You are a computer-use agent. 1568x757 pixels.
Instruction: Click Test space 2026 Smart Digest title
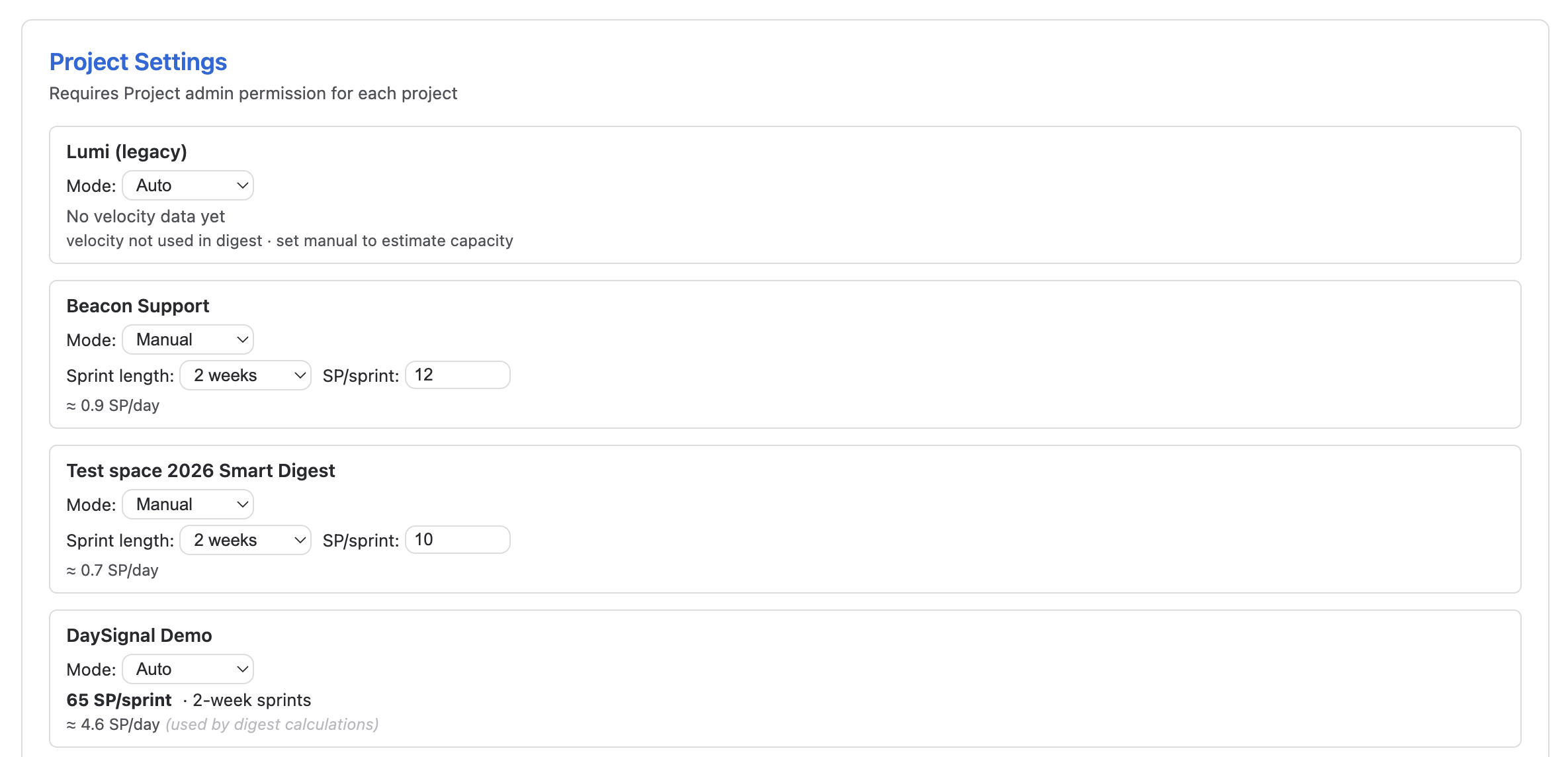point(200,470)
